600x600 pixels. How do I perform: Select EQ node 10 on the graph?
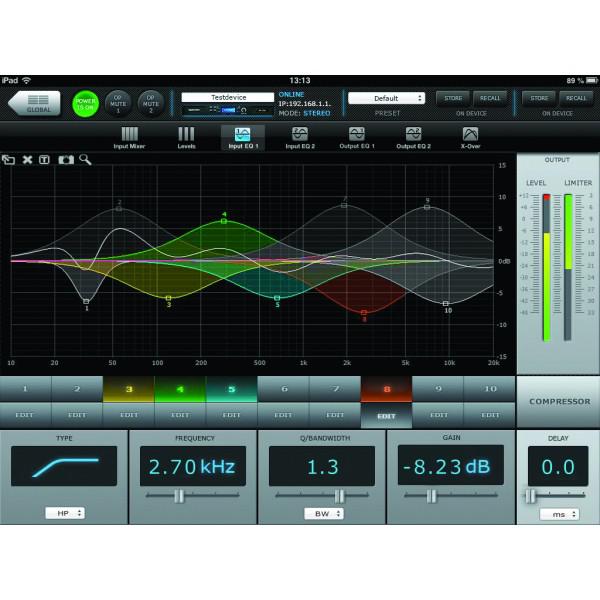pyautogui.click(x=445, y=303)
